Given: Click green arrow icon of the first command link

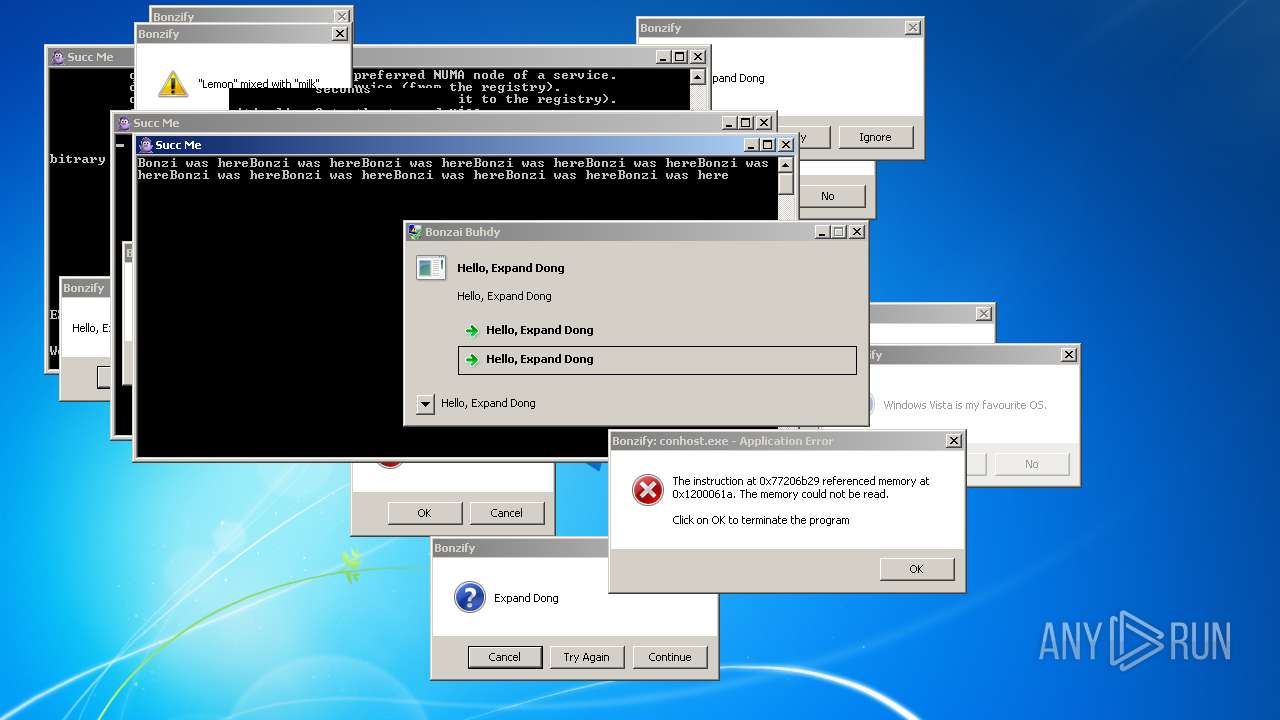Looking at the screenshot, I should coord(472,330).
